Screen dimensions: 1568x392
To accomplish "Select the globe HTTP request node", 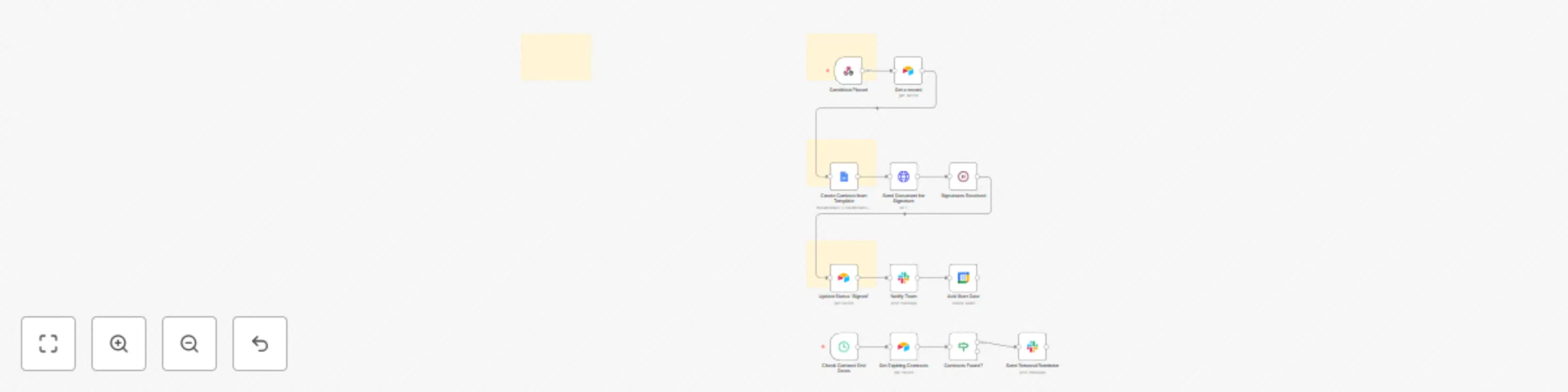I will [x=904, y=176].
